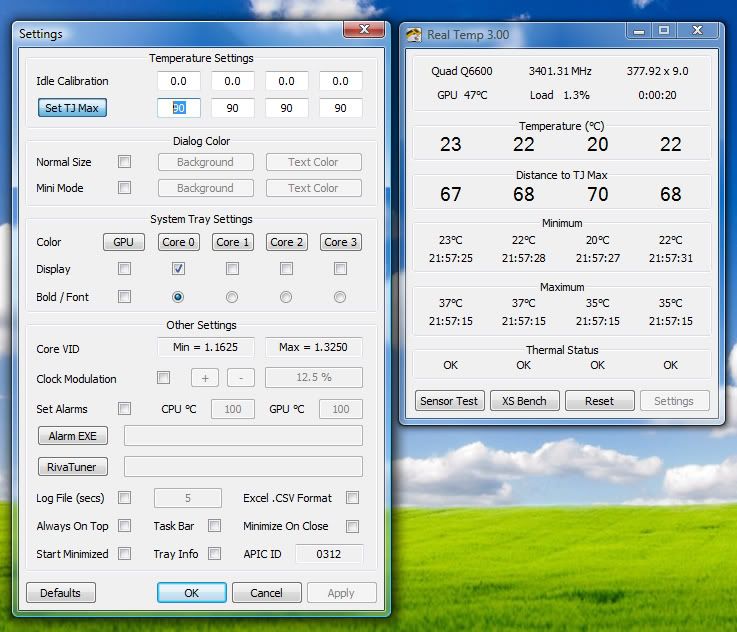Screen dimensions: 737x632
Task: Click the RivaTuner button
Action: pyautogui.click(x=73, y=467)
